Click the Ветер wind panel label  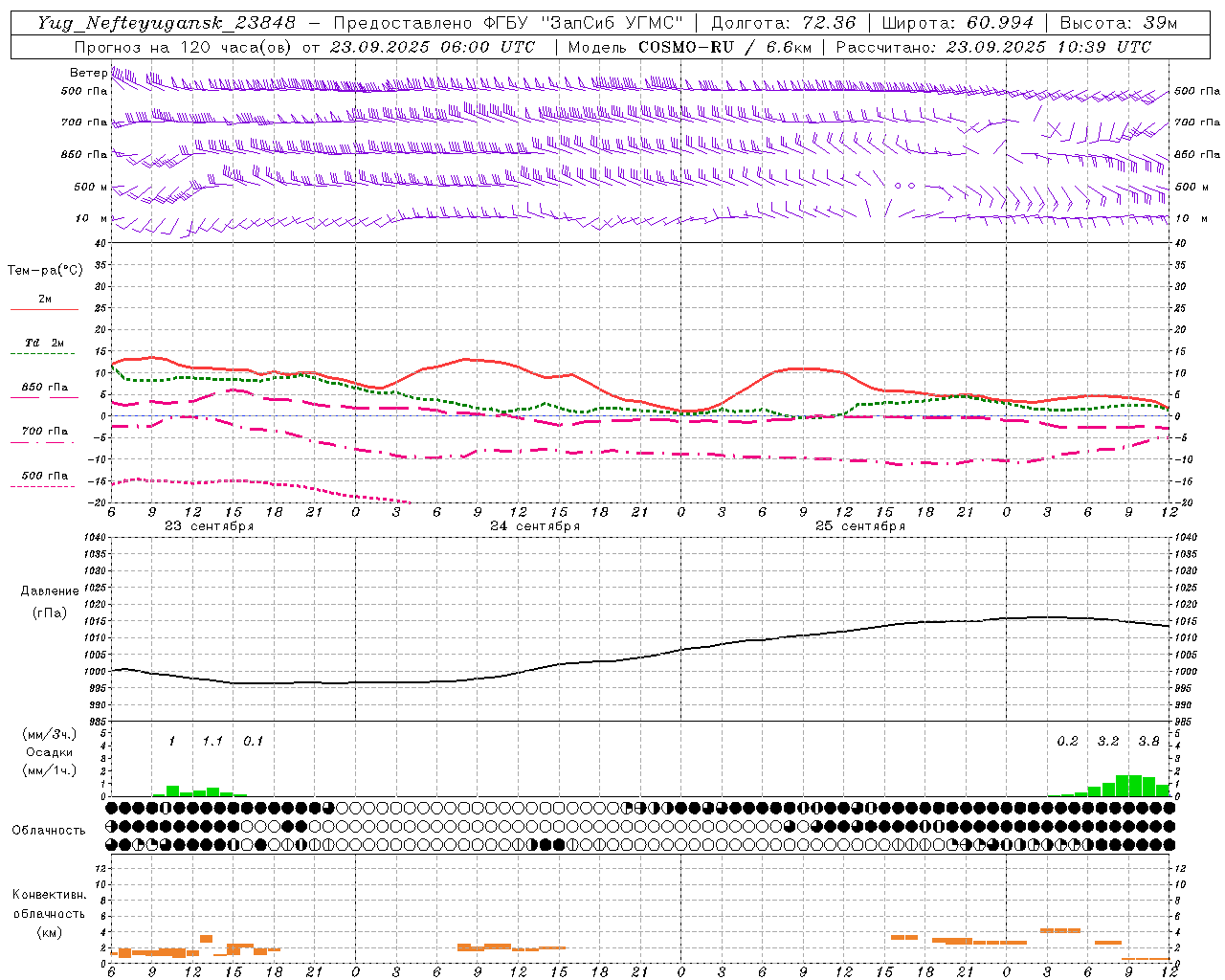(x=88, y=73)
